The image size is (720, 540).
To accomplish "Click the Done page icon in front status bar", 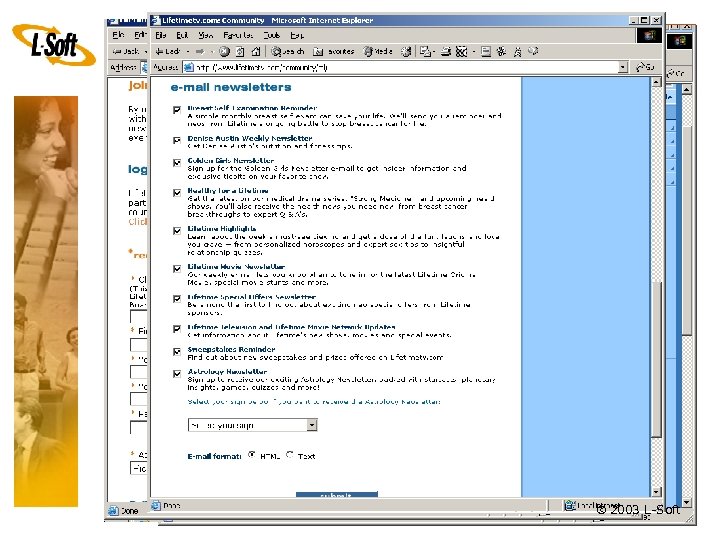I will click(156, 506).
